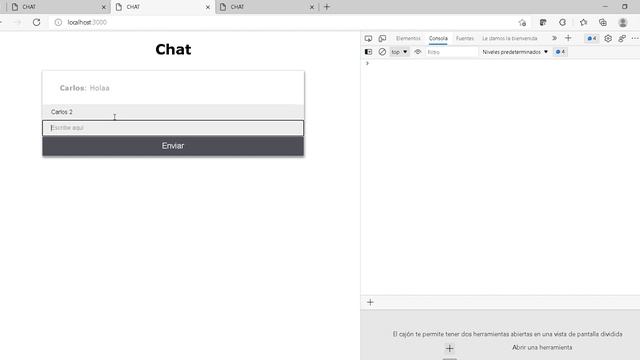Minimize the browser window

pos(605,7)
